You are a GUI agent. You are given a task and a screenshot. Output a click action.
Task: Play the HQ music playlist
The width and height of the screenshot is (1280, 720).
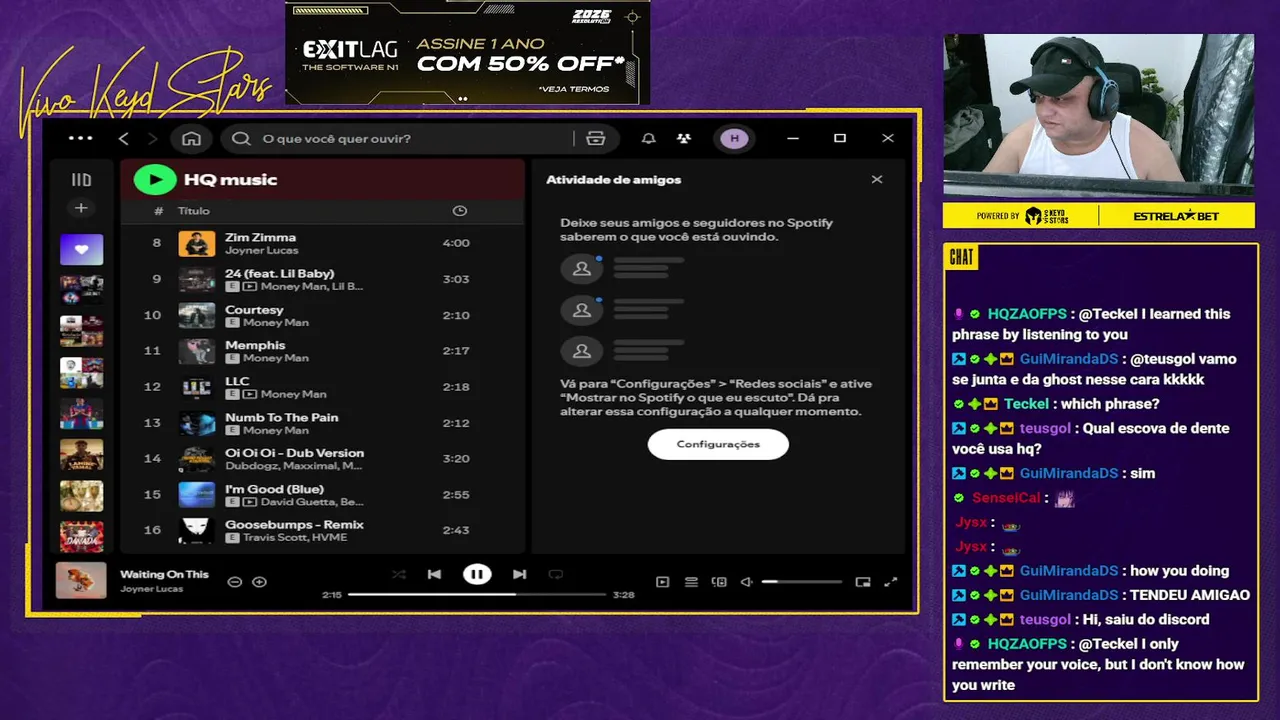pos(155,179)
